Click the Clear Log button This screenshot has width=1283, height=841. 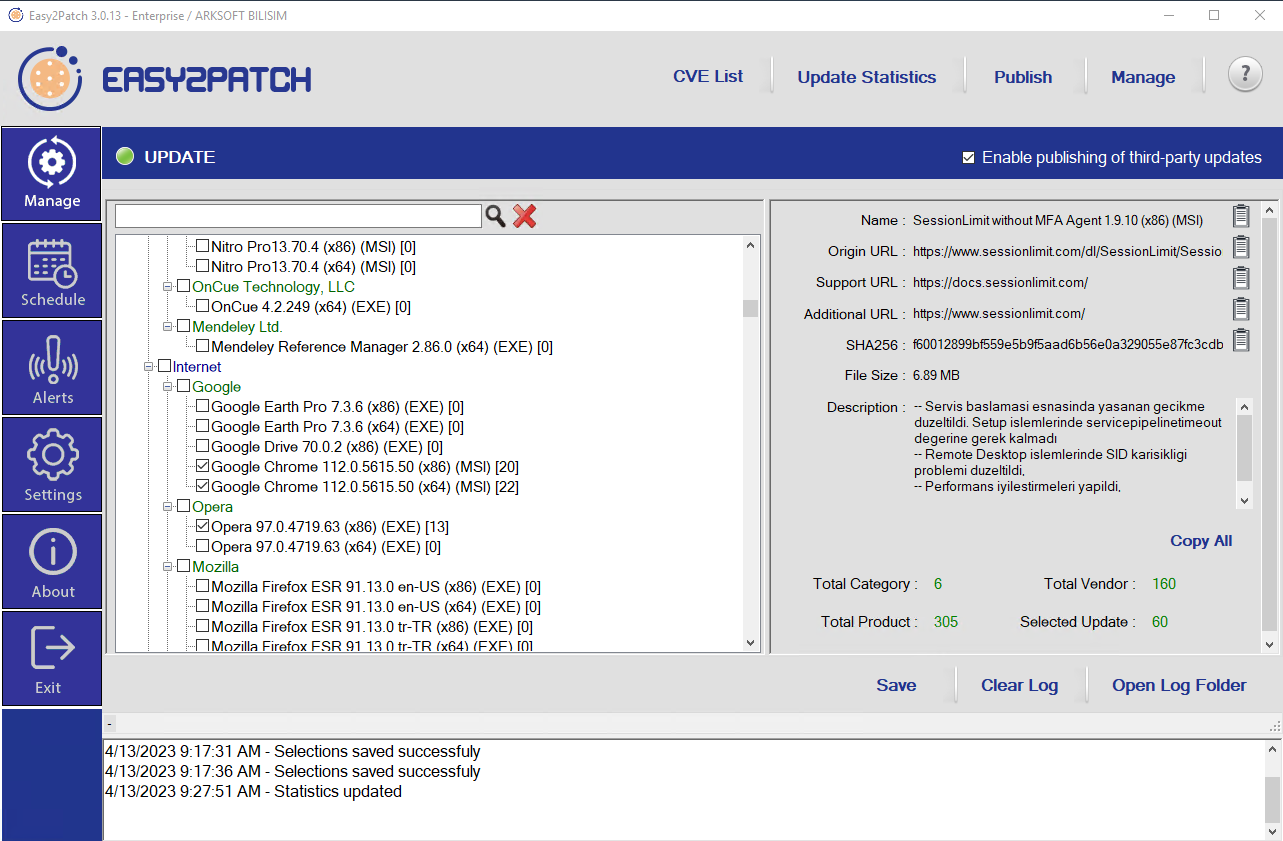(1018, 685)
